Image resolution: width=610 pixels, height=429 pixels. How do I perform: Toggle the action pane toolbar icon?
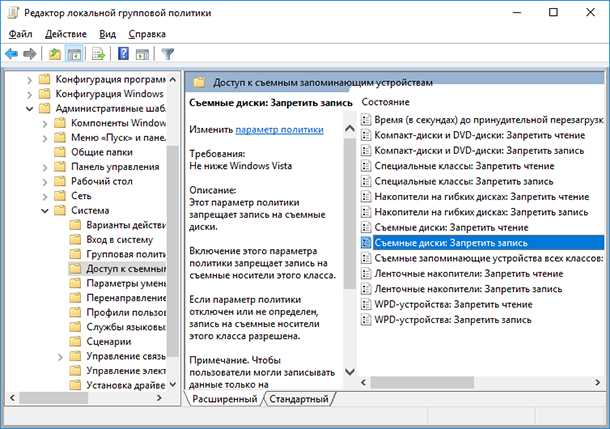coord(142,54)
